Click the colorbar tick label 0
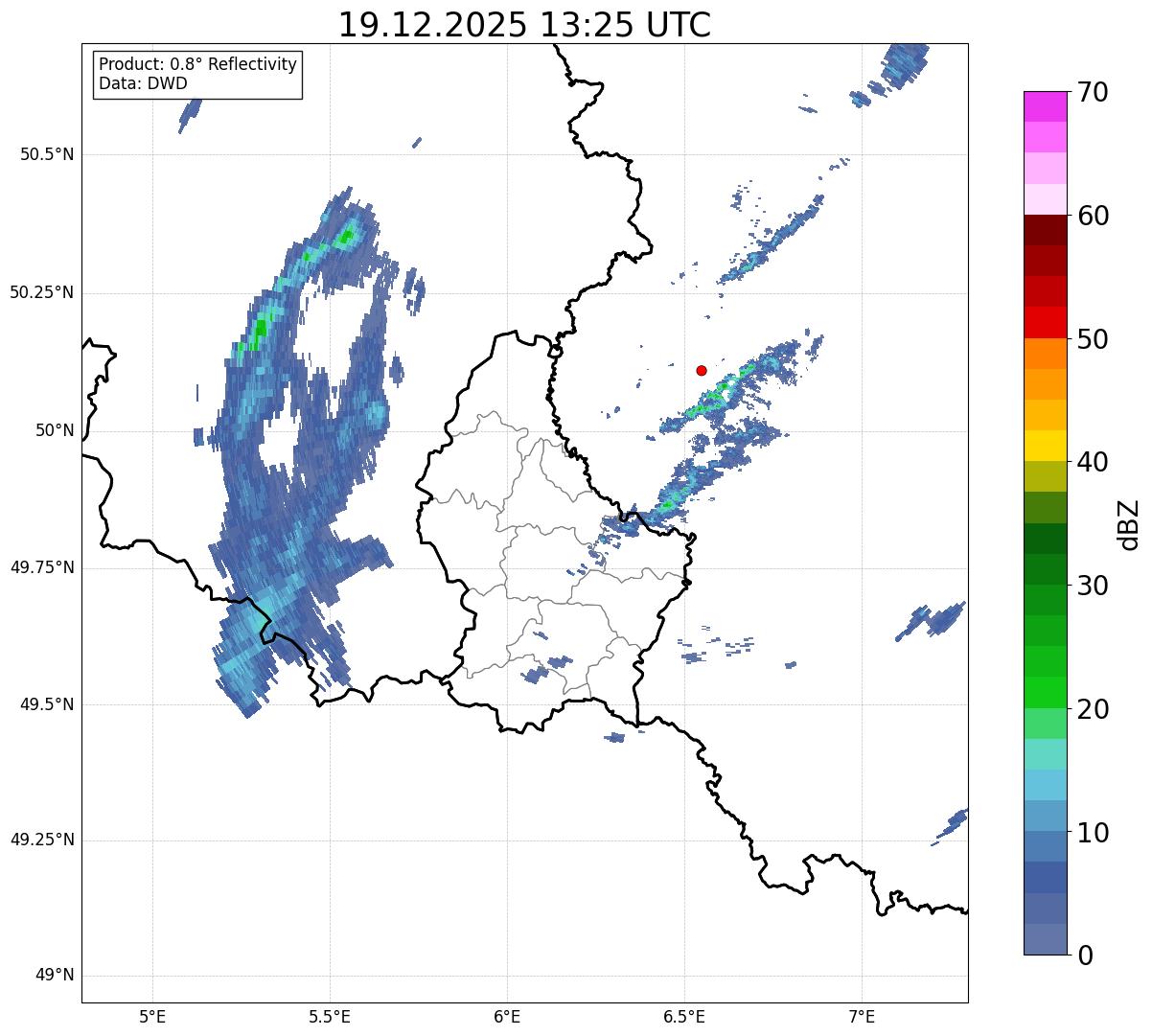1152x1036 pixels. (1084, 955)
